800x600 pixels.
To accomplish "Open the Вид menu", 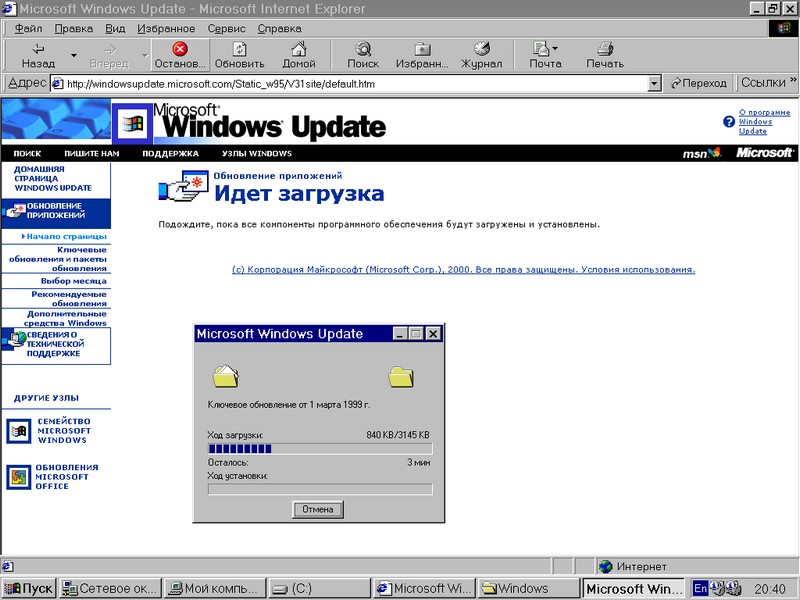I will pyautogui.click(x=115, y=29).
